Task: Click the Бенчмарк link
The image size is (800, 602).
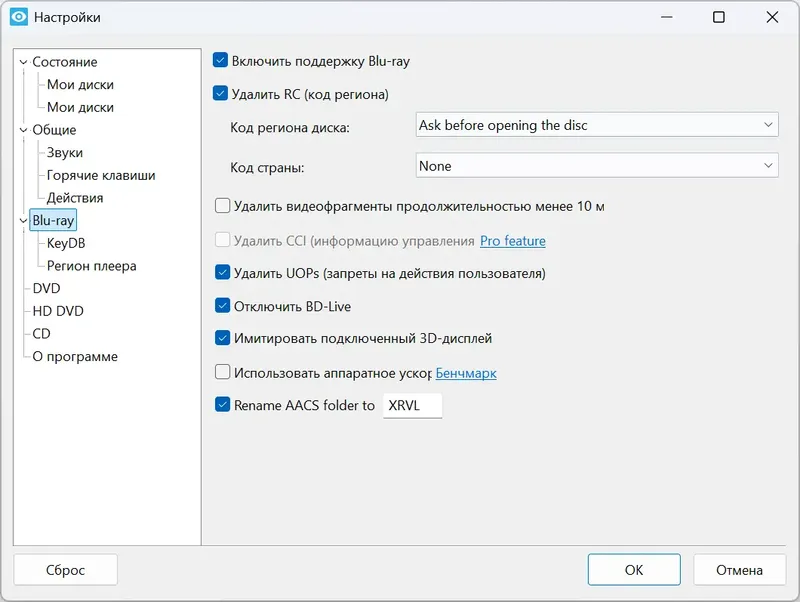Action: tap(466, 374)
